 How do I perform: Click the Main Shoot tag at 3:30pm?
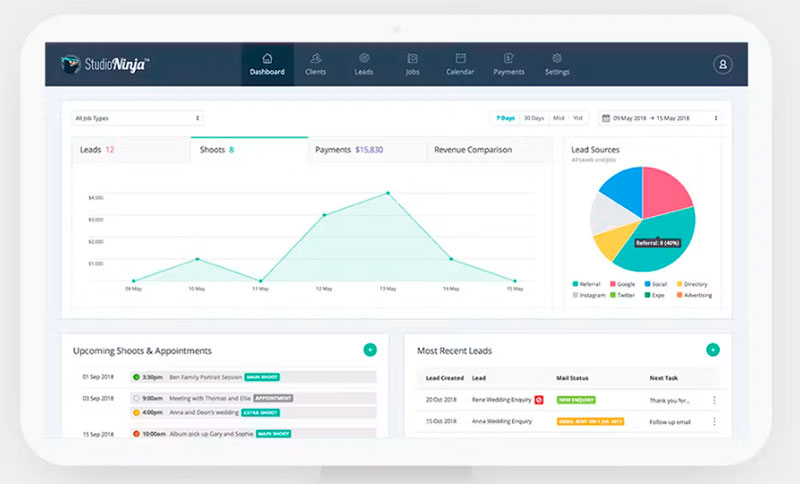[x=262, y=377]
